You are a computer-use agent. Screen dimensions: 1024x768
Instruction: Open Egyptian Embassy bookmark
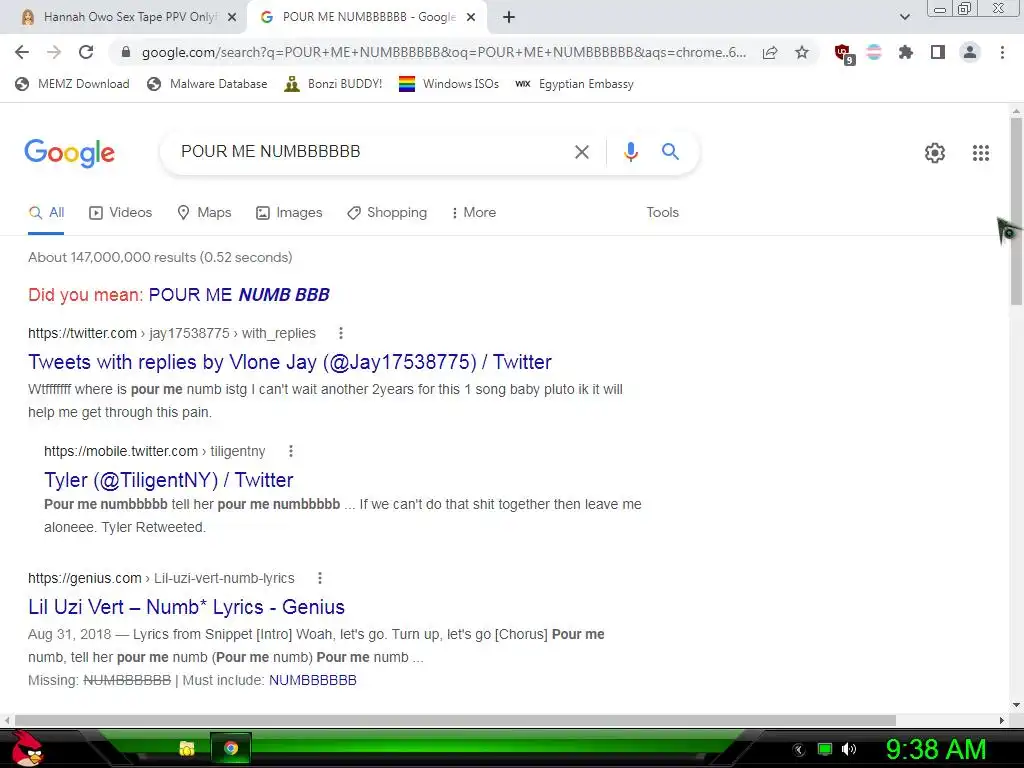(574, 84)
